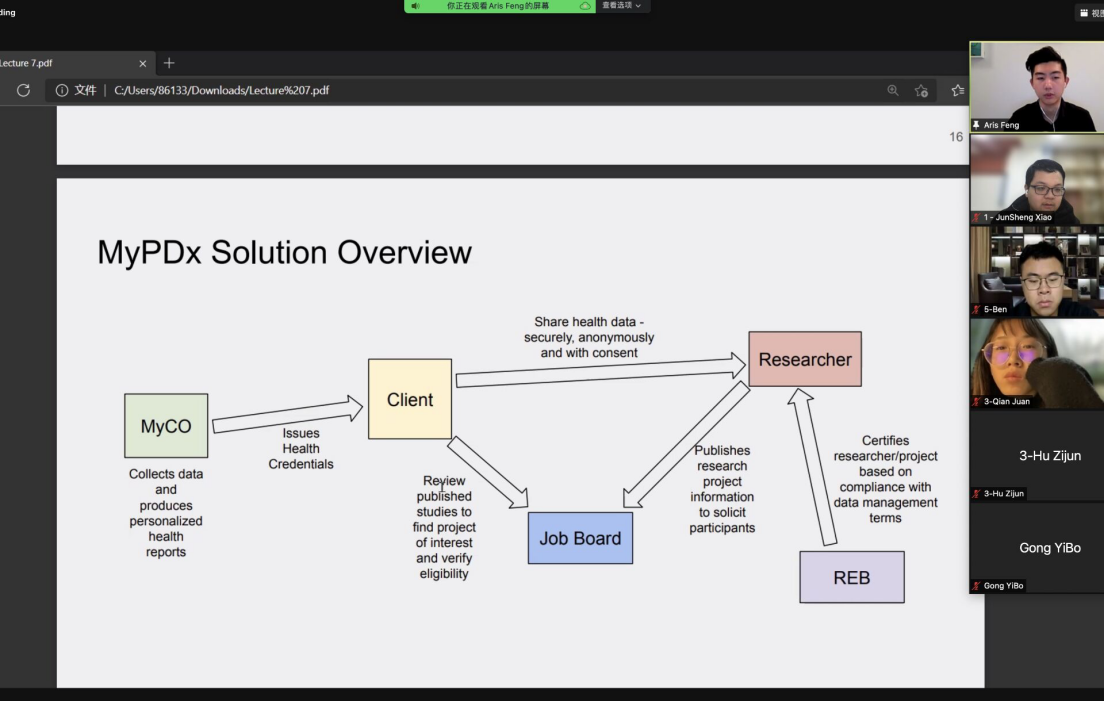The width and height of the screenshot is (1104, 701).
Task: Click the pin icon next to Aris Feng
Action: (977, 125)
